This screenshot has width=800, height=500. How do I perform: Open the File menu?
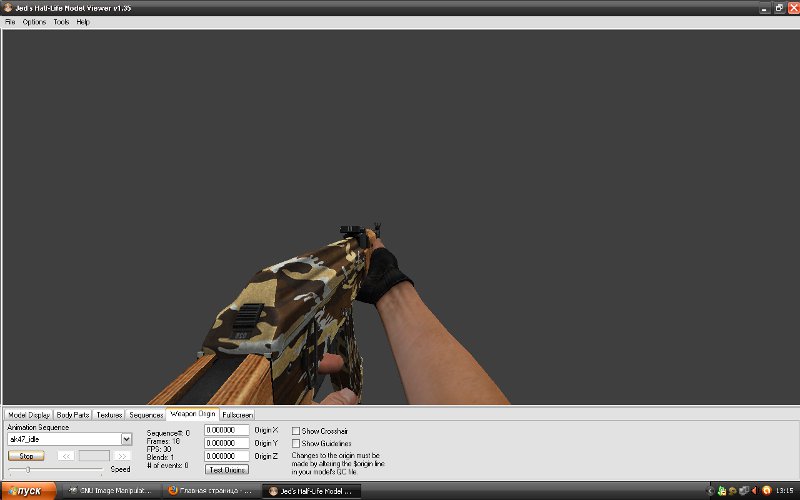pos(10,22)
